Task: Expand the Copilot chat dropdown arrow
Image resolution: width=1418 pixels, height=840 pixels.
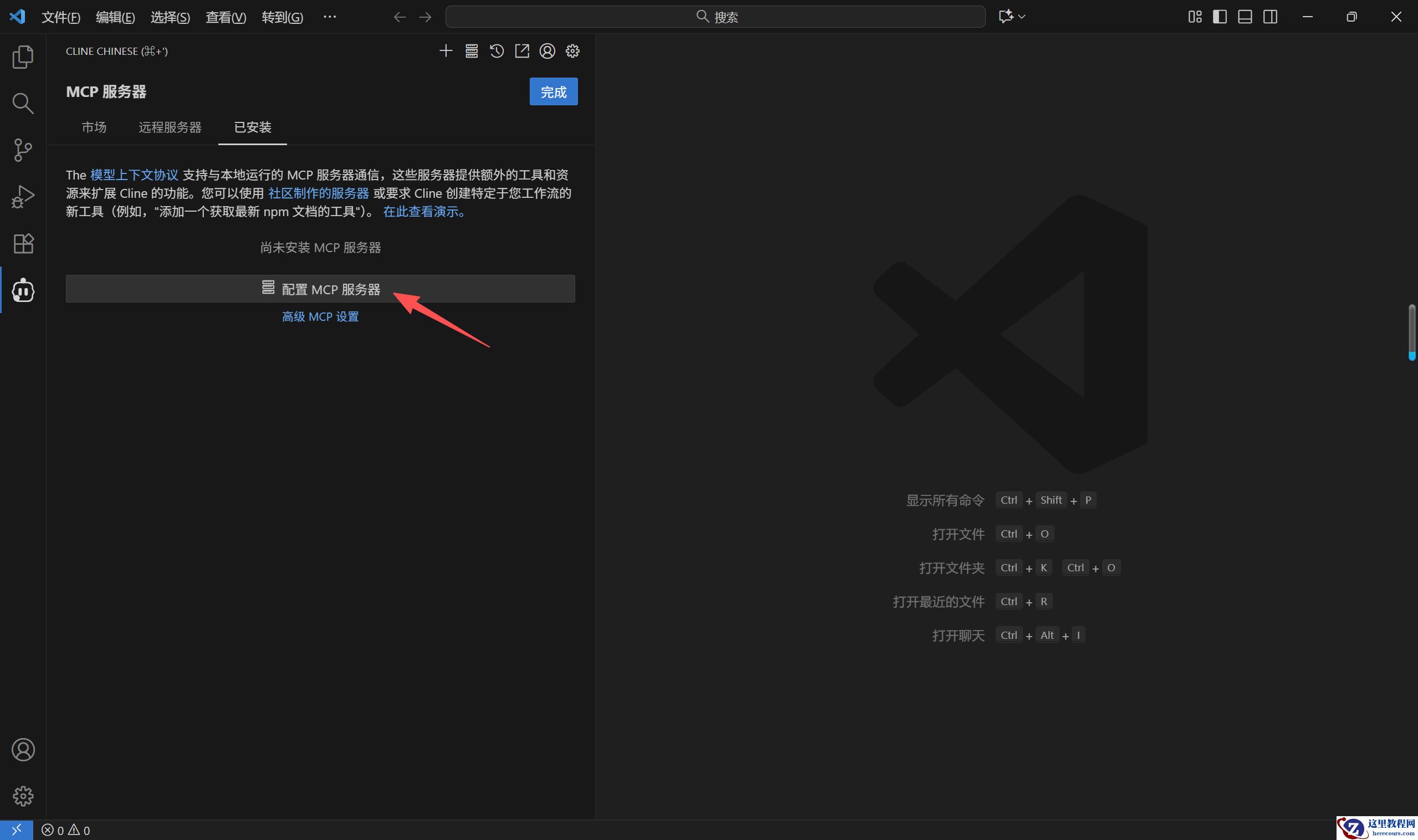Action: point(1022,17)
